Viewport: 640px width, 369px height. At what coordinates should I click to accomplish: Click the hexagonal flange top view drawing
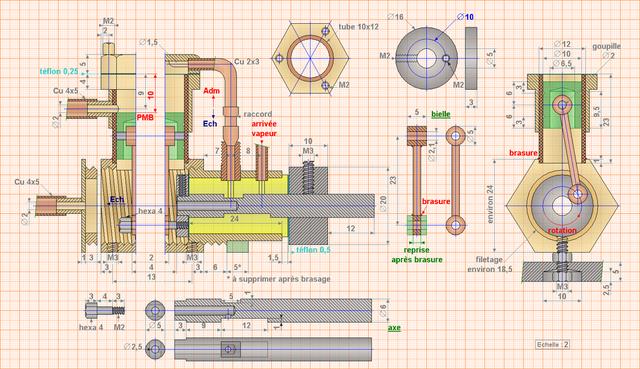pyautogui.click(x=311, y=59)
